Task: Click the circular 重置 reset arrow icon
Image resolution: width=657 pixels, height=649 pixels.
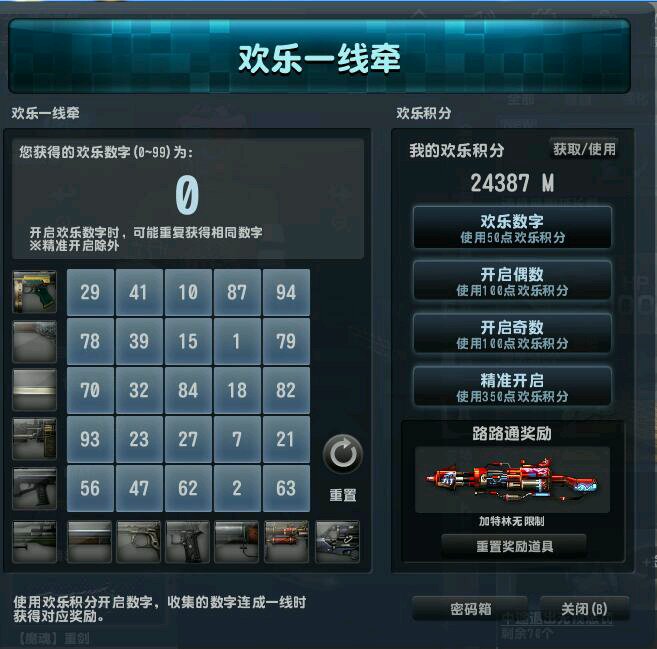Action: point(342,454)
